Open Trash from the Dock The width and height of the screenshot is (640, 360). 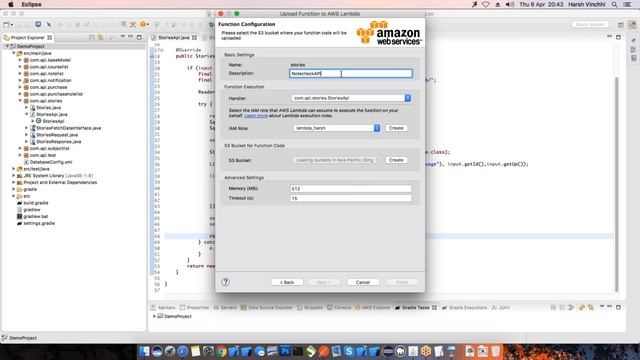(x=495, y=351)
